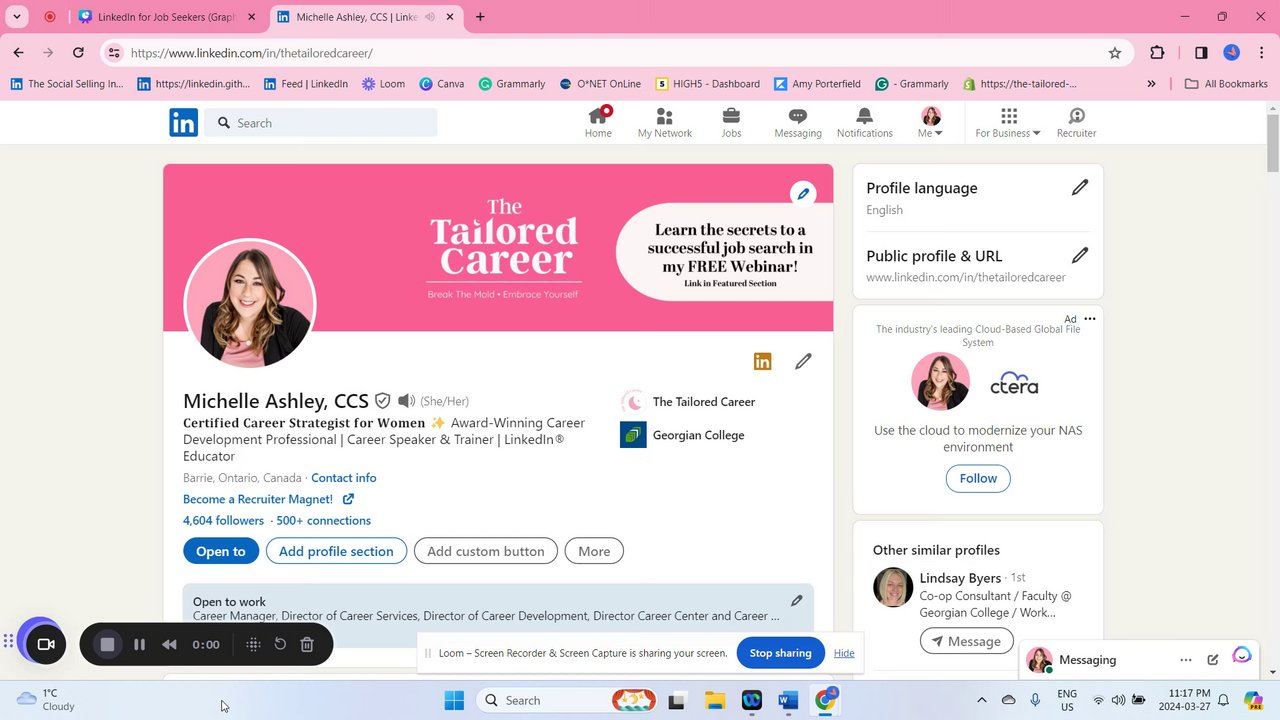This screenshot has height=720, width=1280.
Task: Open Canva bookmark
Action: 441,84
